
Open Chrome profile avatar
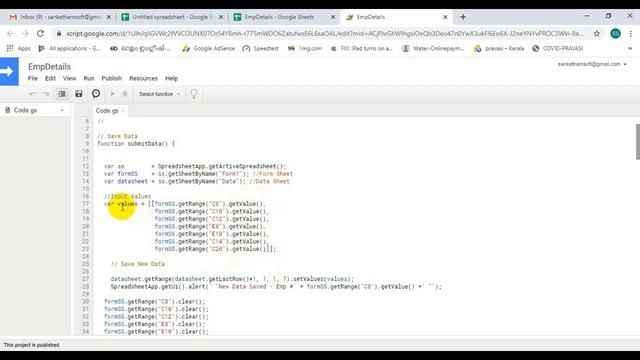click(616, 33)
